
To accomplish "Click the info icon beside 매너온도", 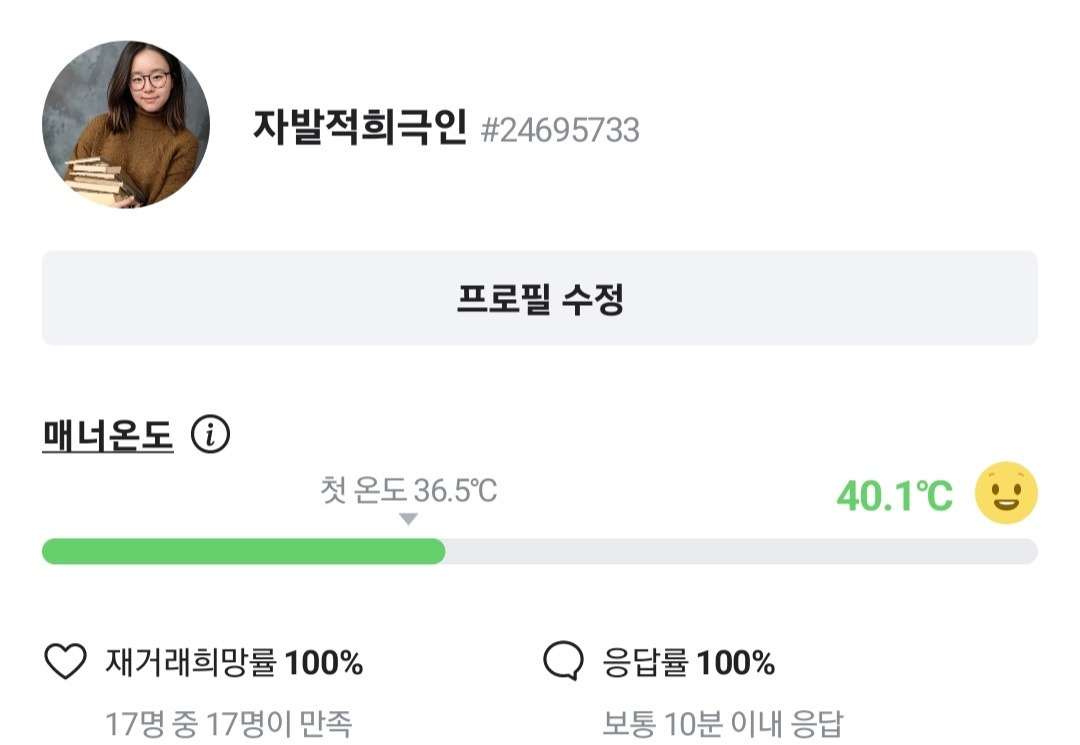I will point(210,435).
